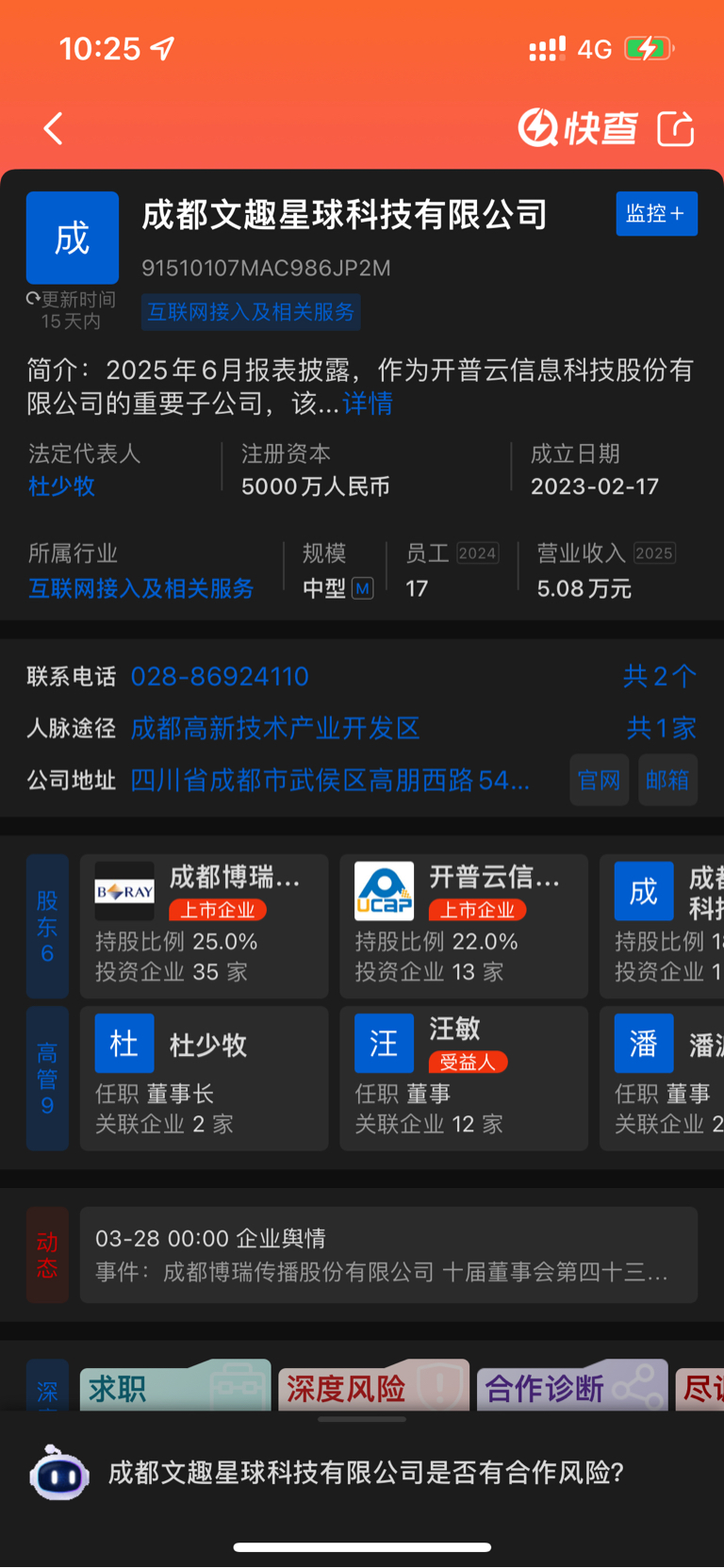The width and height of the screenshot is (724, 1568).
Task: Open 开普云信 shareholder card title
Action: pos(494,878)
